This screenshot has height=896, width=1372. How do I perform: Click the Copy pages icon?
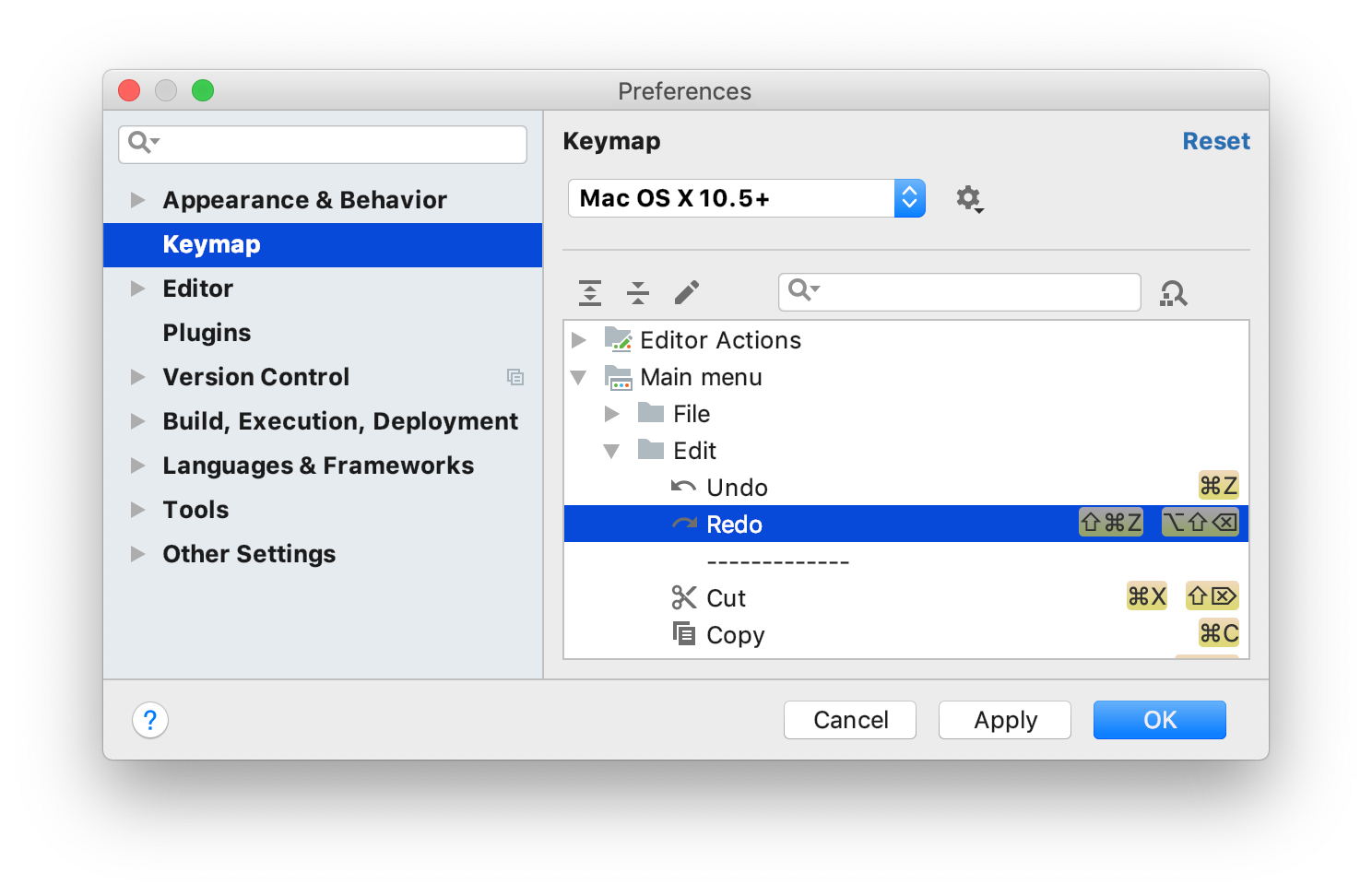coord(683,633)
